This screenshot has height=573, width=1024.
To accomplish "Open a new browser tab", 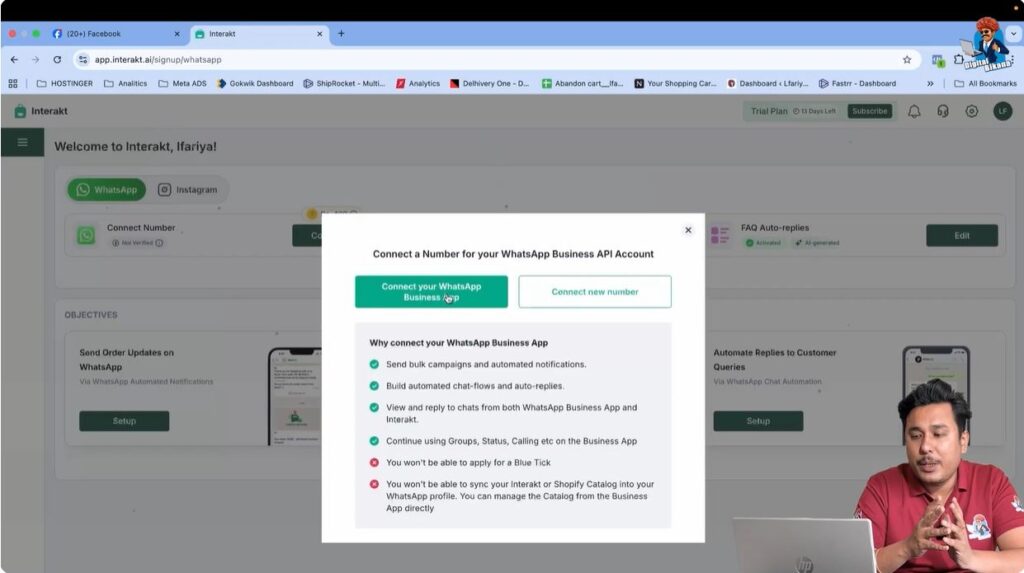I will [x=341, y=33].
